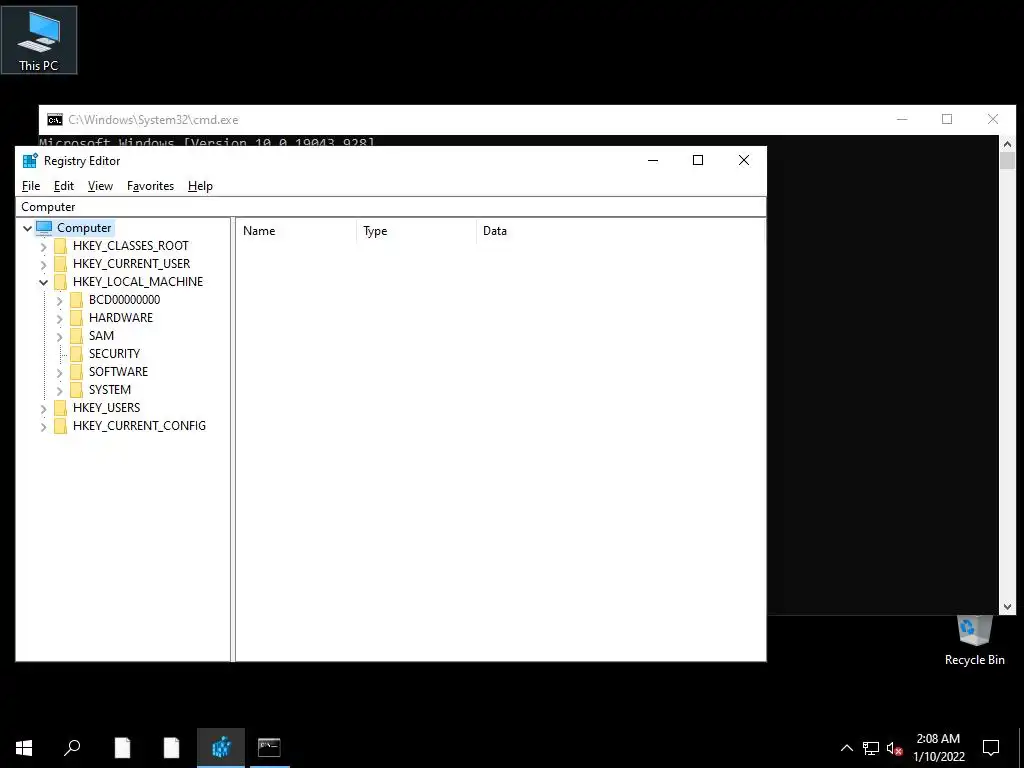Select the HARDWARE key label
This screenshot has height=768, width=1024.
(x=121, y=317)
